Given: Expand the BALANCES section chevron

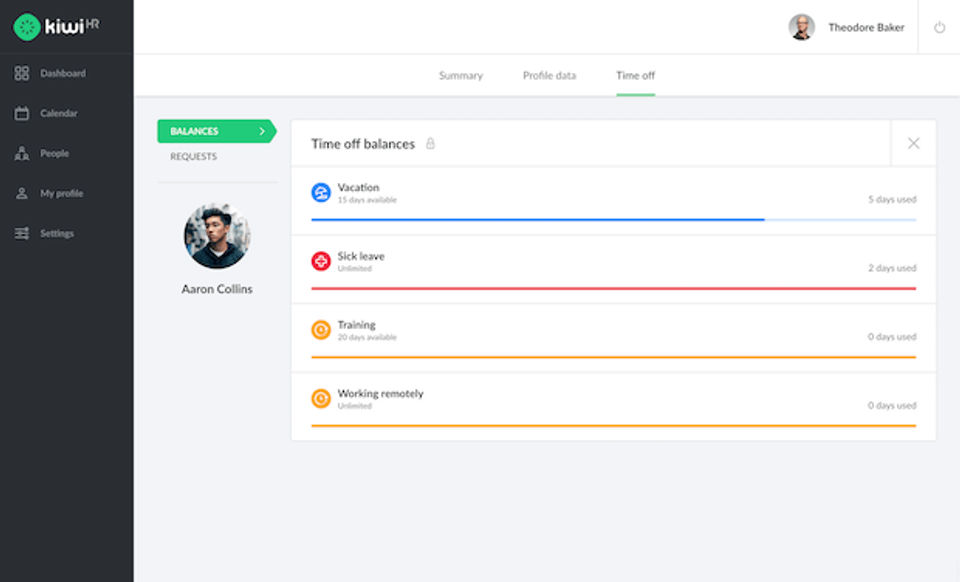Looking at the screenshot, I should tap(263, 131).
